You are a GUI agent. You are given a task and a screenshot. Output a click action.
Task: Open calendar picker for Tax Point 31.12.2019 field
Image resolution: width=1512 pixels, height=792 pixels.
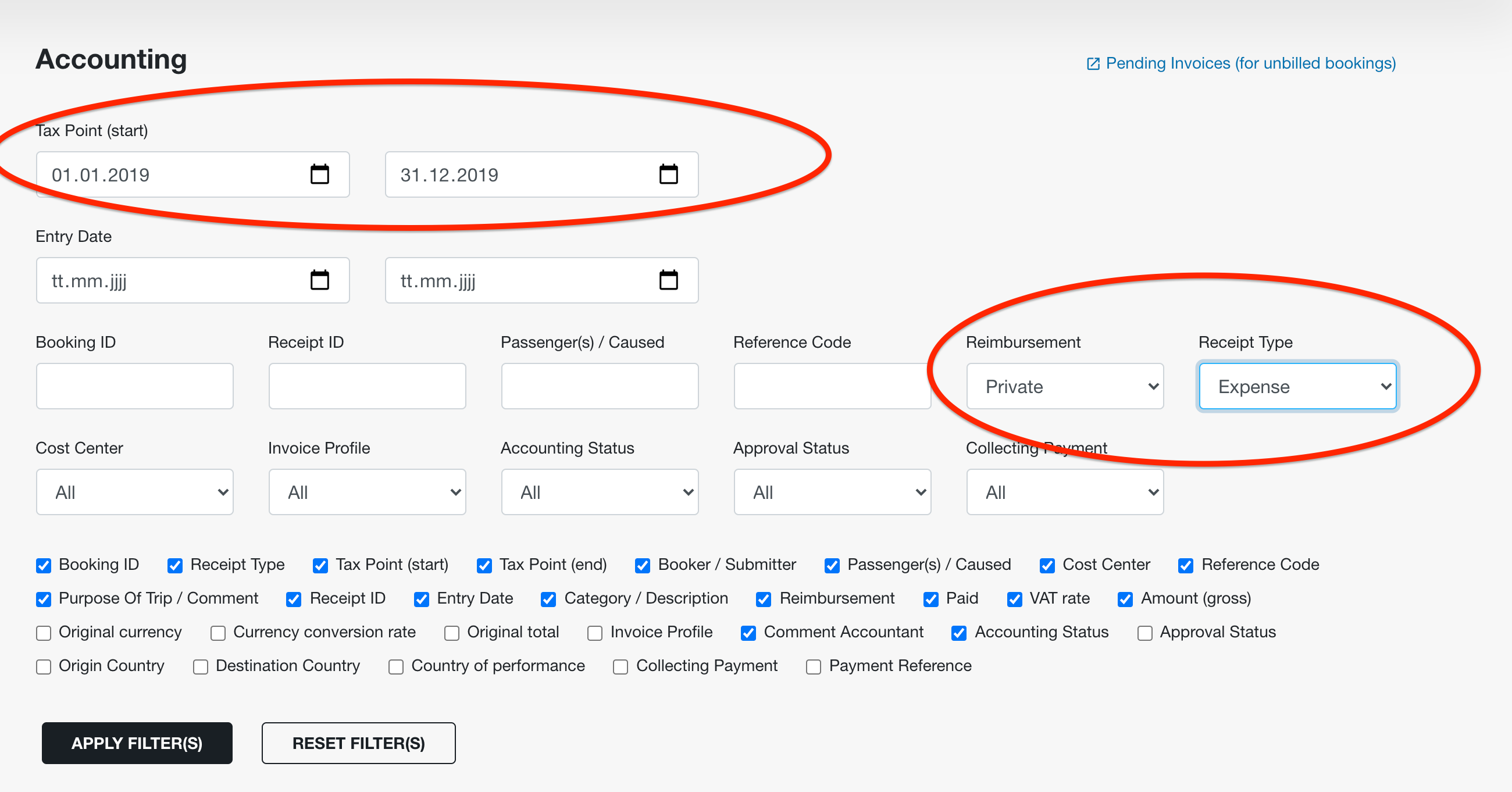point(668,174)
